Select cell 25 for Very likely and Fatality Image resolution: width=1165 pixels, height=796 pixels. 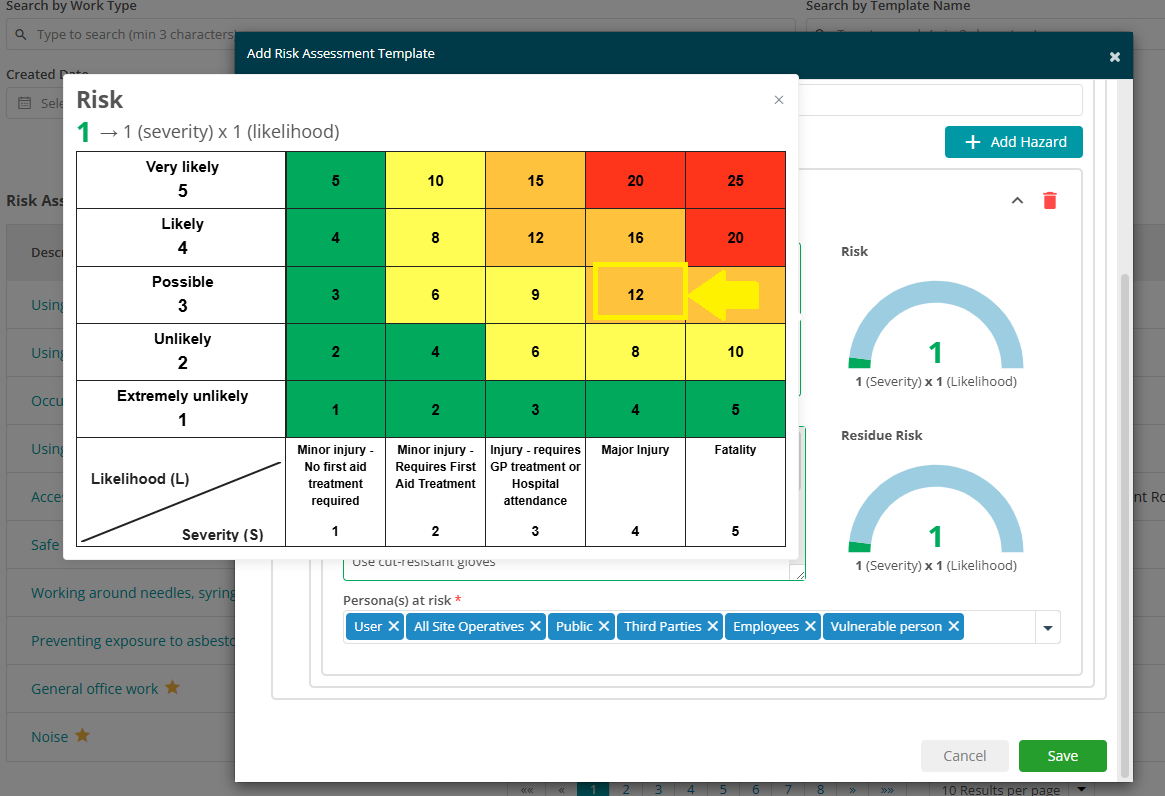736,181
